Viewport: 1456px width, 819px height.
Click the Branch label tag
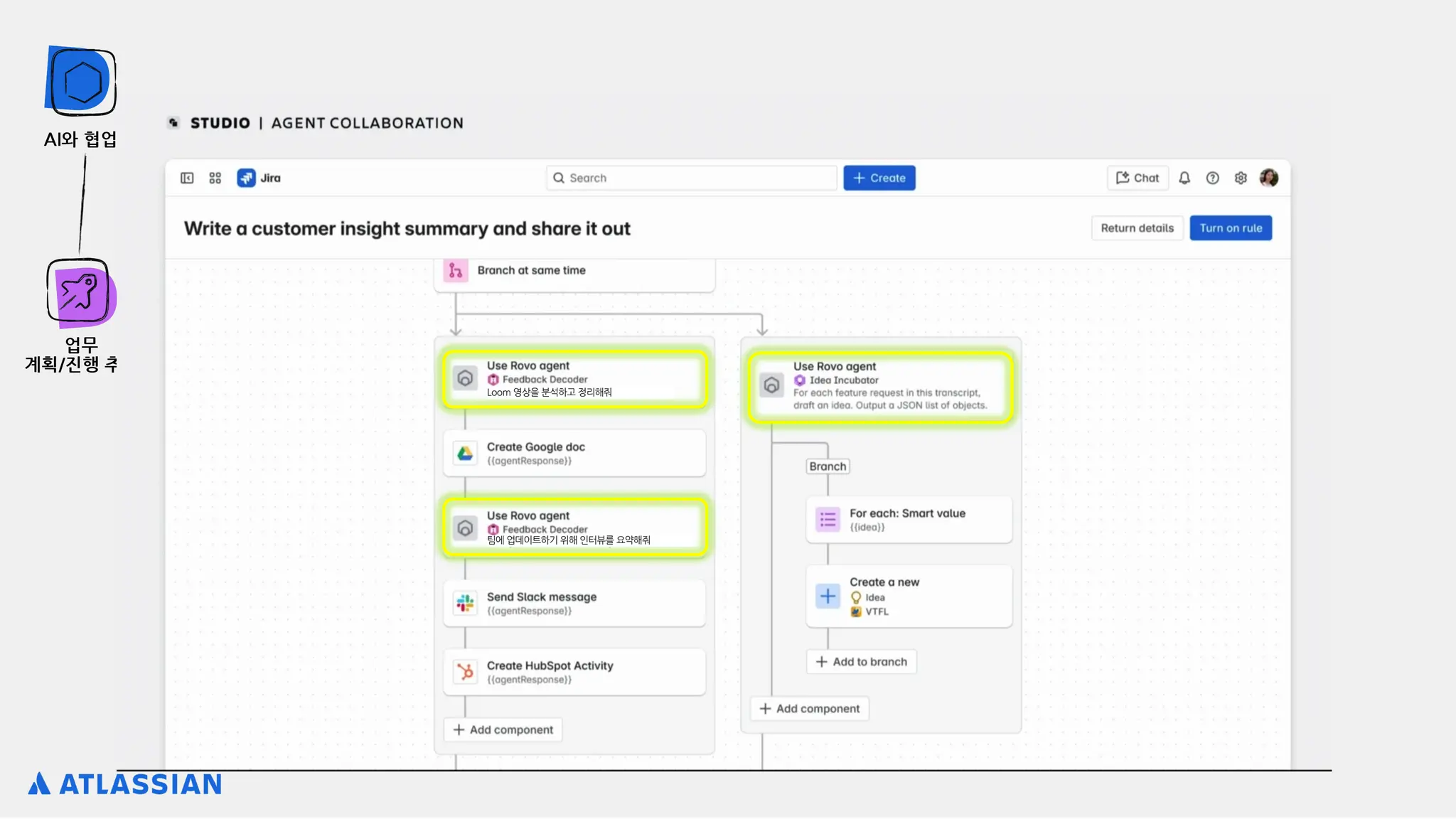pyautogui.click(x=828, y=466)
